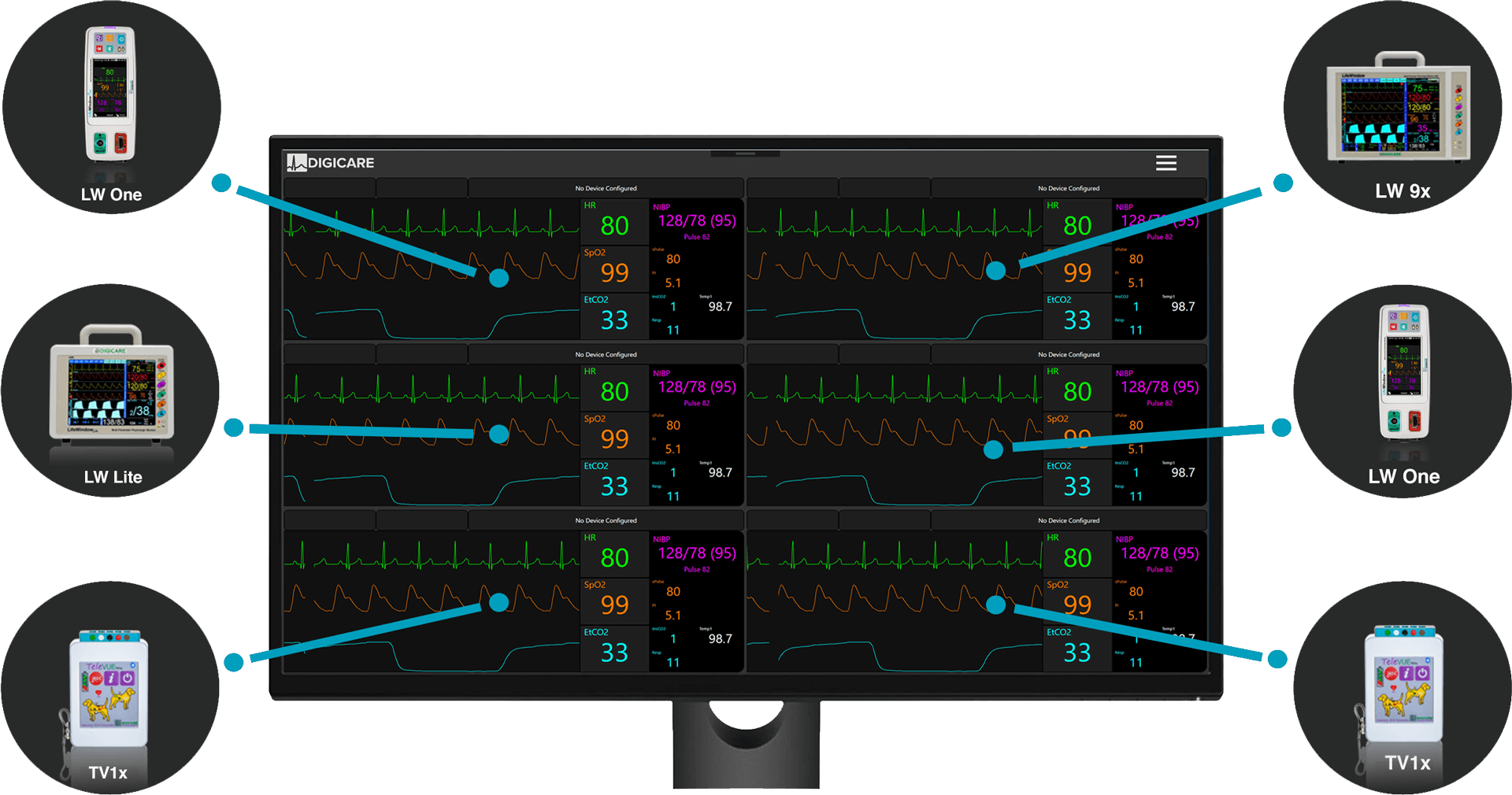Click the left-side LW One device image
1512x795 pixels.
pyautogui.click(x=110, y=94)
